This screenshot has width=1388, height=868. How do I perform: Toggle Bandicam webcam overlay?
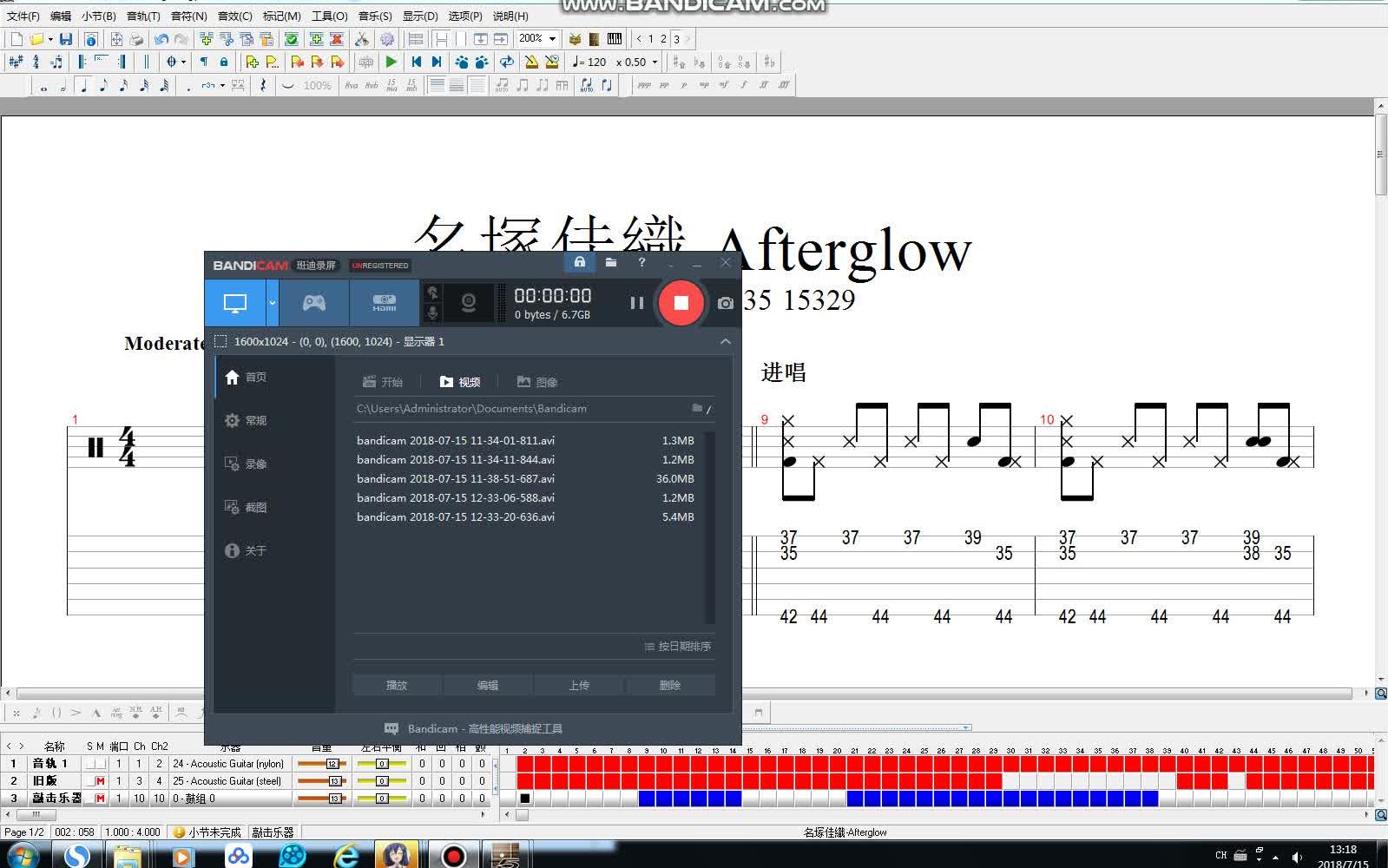[x=469, y=303]
